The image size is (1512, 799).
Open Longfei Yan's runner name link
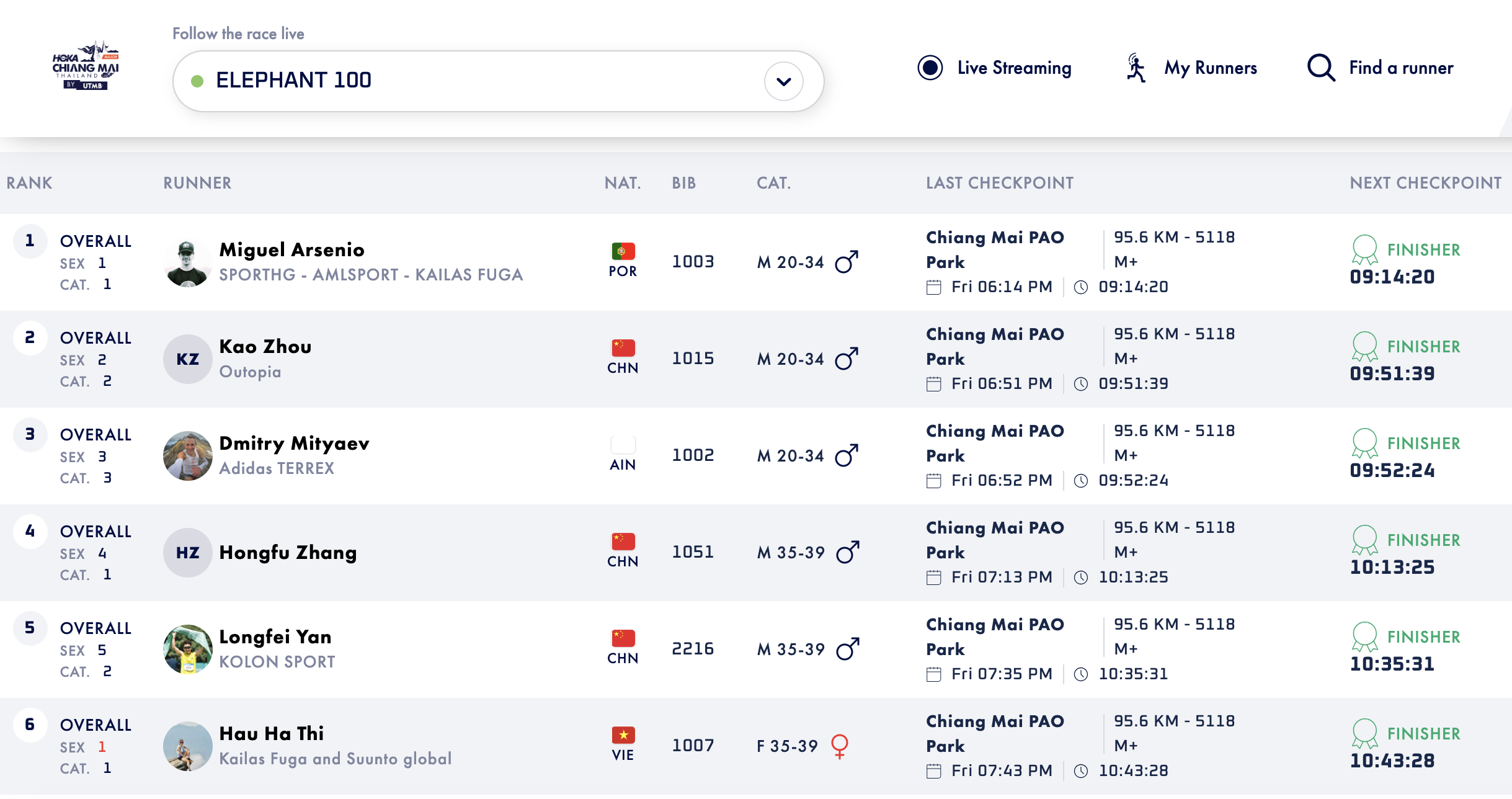pyautogui.click(x=275, y=636)
